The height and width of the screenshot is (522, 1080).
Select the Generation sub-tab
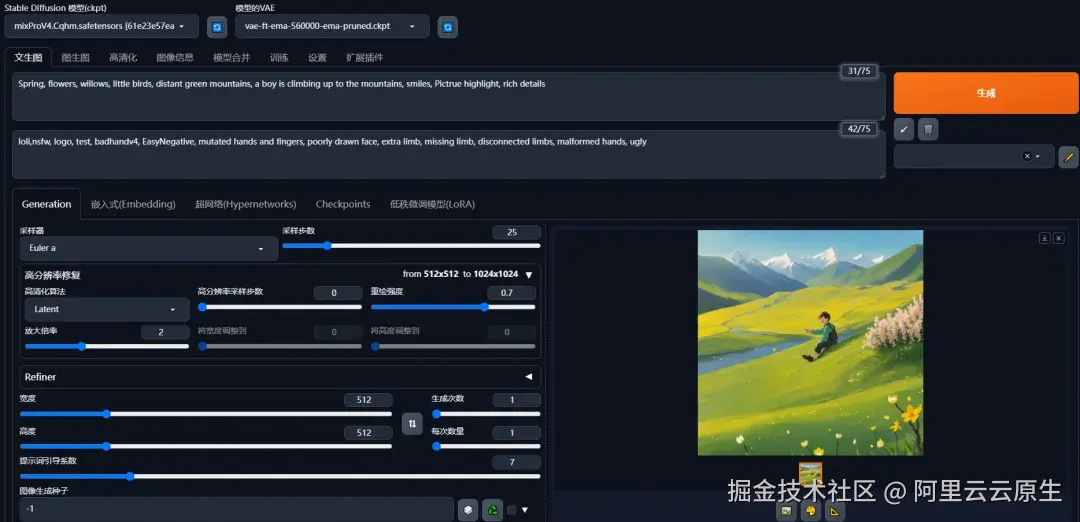click(46, 204)
